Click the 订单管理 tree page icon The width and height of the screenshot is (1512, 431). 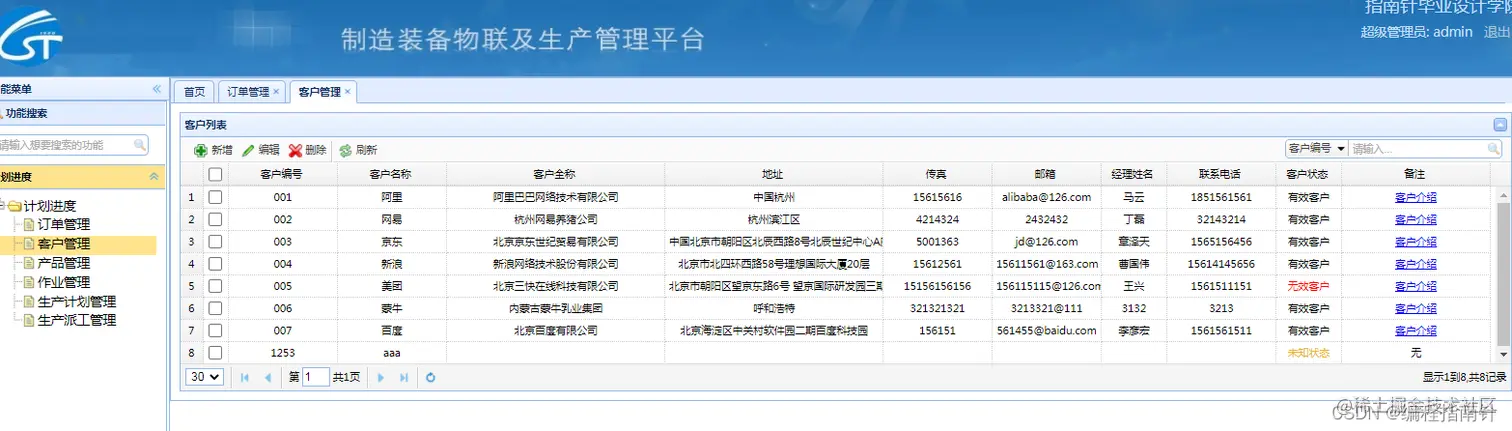click(29, 224)
